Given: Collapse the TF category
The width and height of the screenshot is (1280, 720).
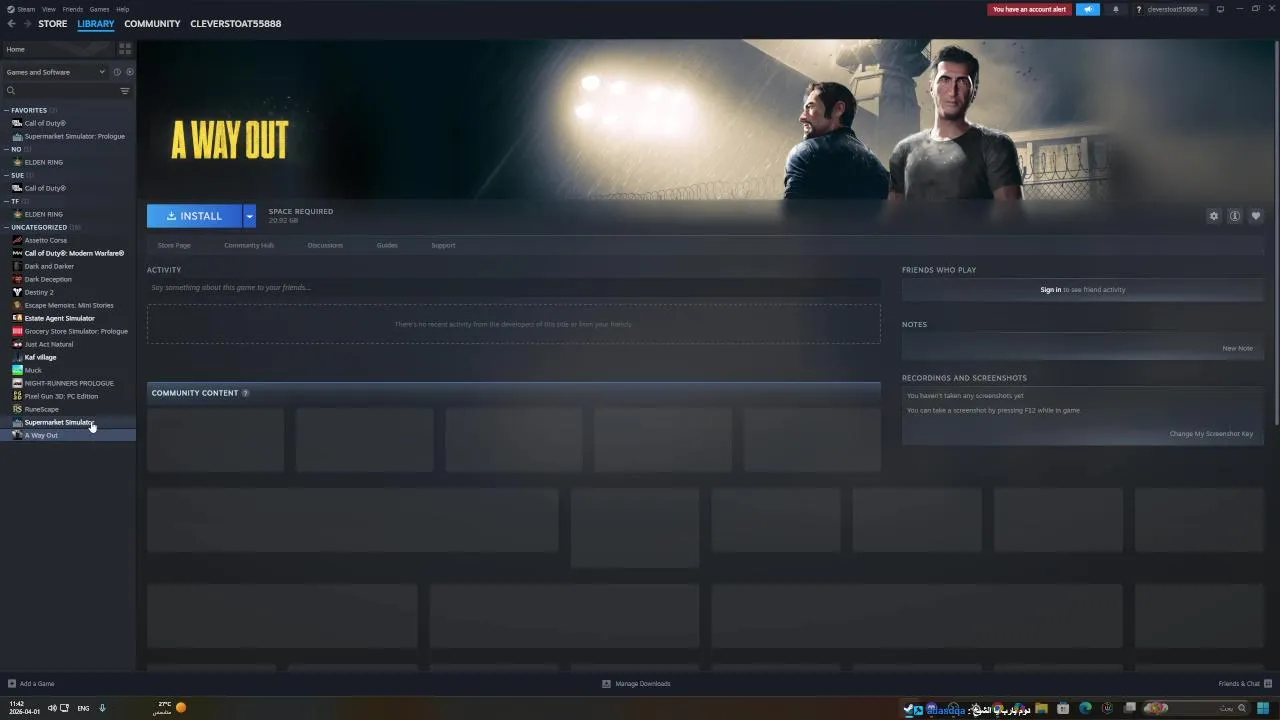Looking at the screenshot, I should coord(6,201).
